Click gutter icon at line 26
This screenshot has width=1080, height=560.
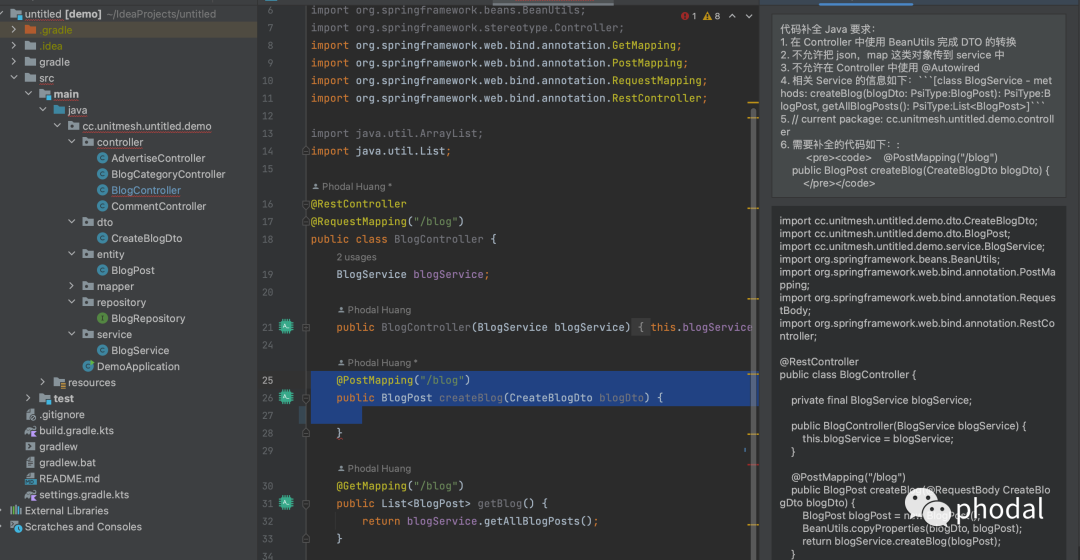(286, 397)
